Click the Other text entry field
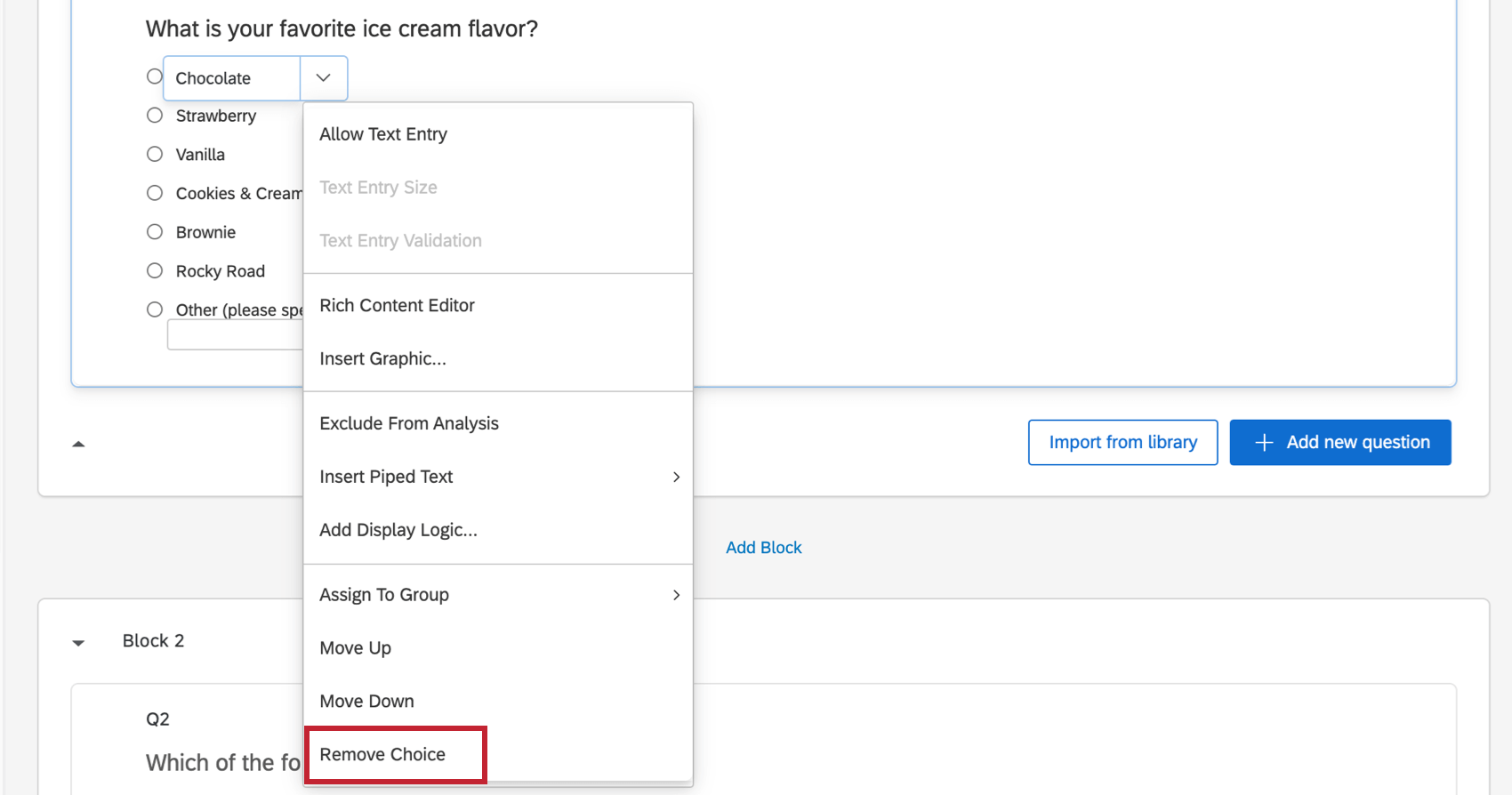The image size is (1512, 795). pyautogui.click(x=235, y=335)
